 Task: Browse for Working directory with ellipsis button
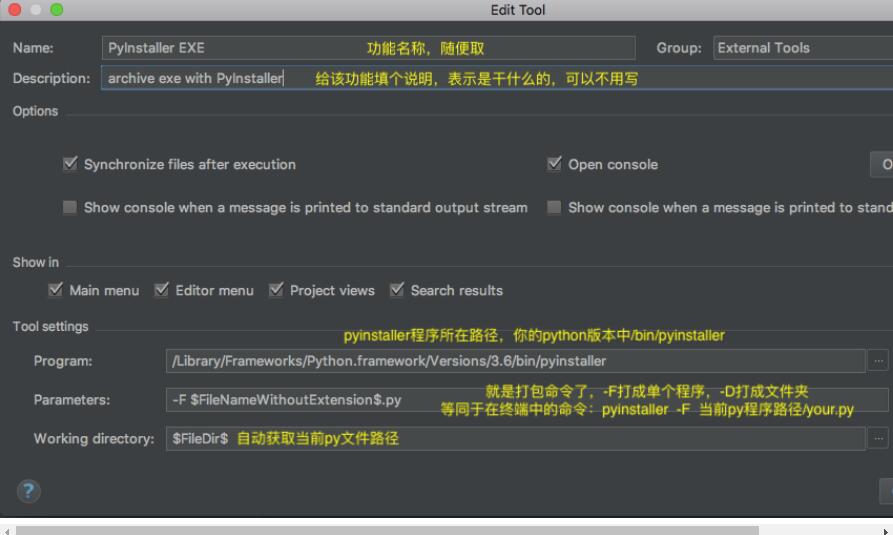click(878, 439)
